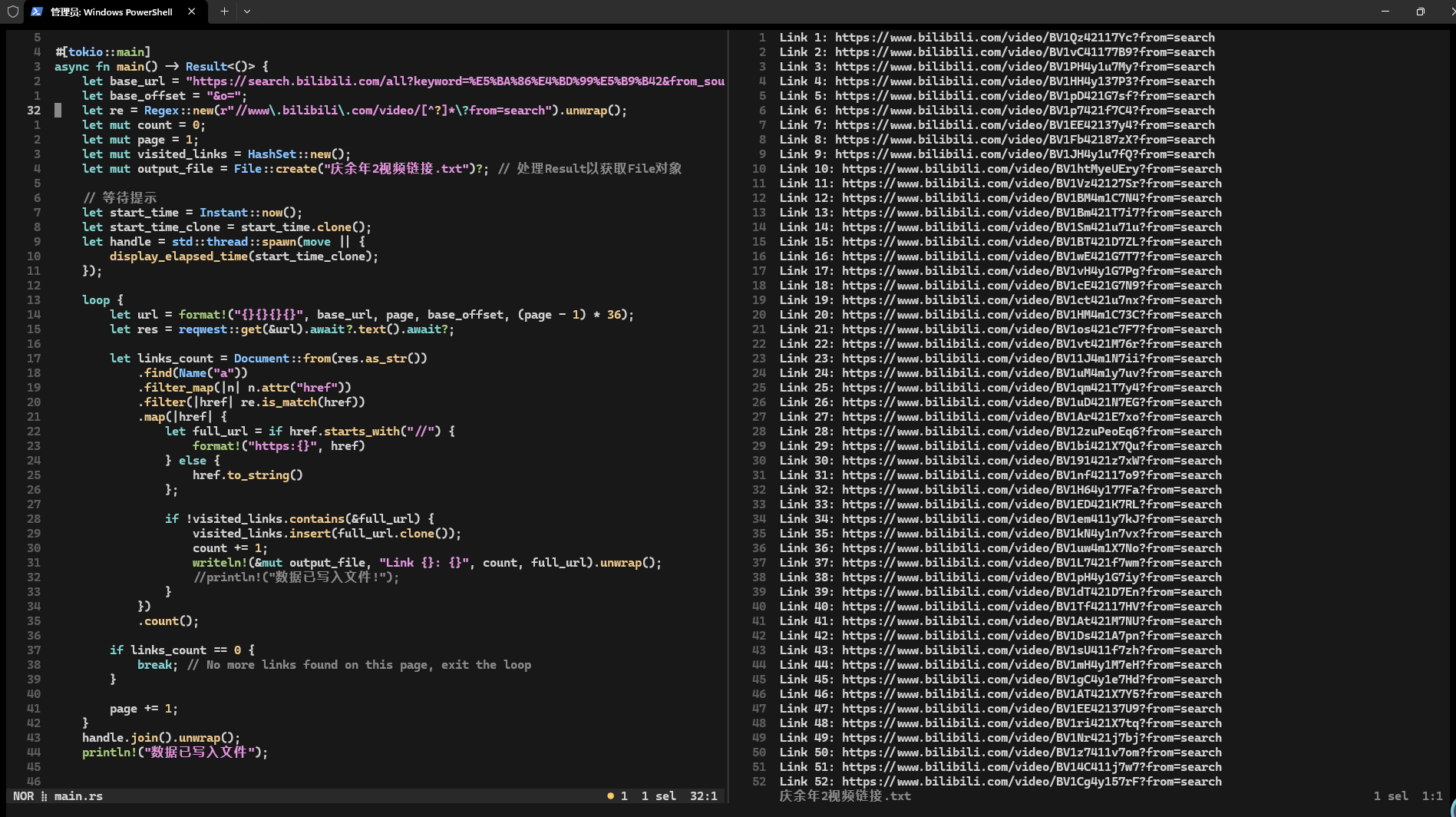Image resolution: width=1456 pixels, height=817 pixels.
Task: Open a new terminal tab
Action: pos(224,12)
